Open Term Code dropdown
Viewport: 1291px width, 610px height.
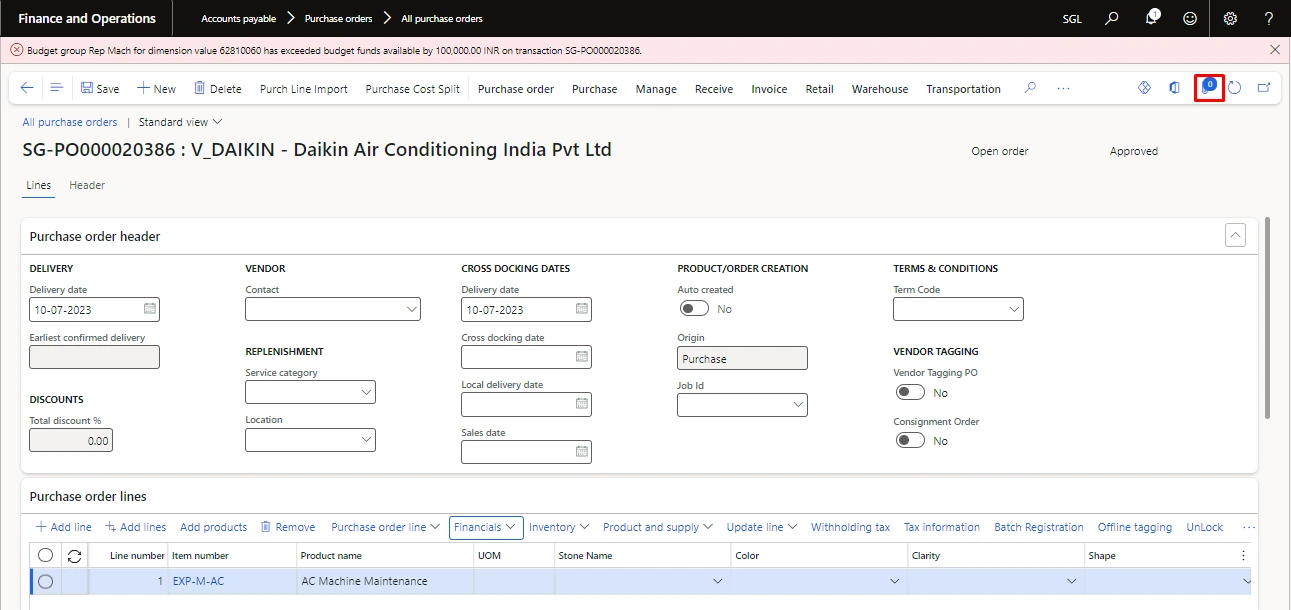pyautogui.click(x=1014, y=310)
